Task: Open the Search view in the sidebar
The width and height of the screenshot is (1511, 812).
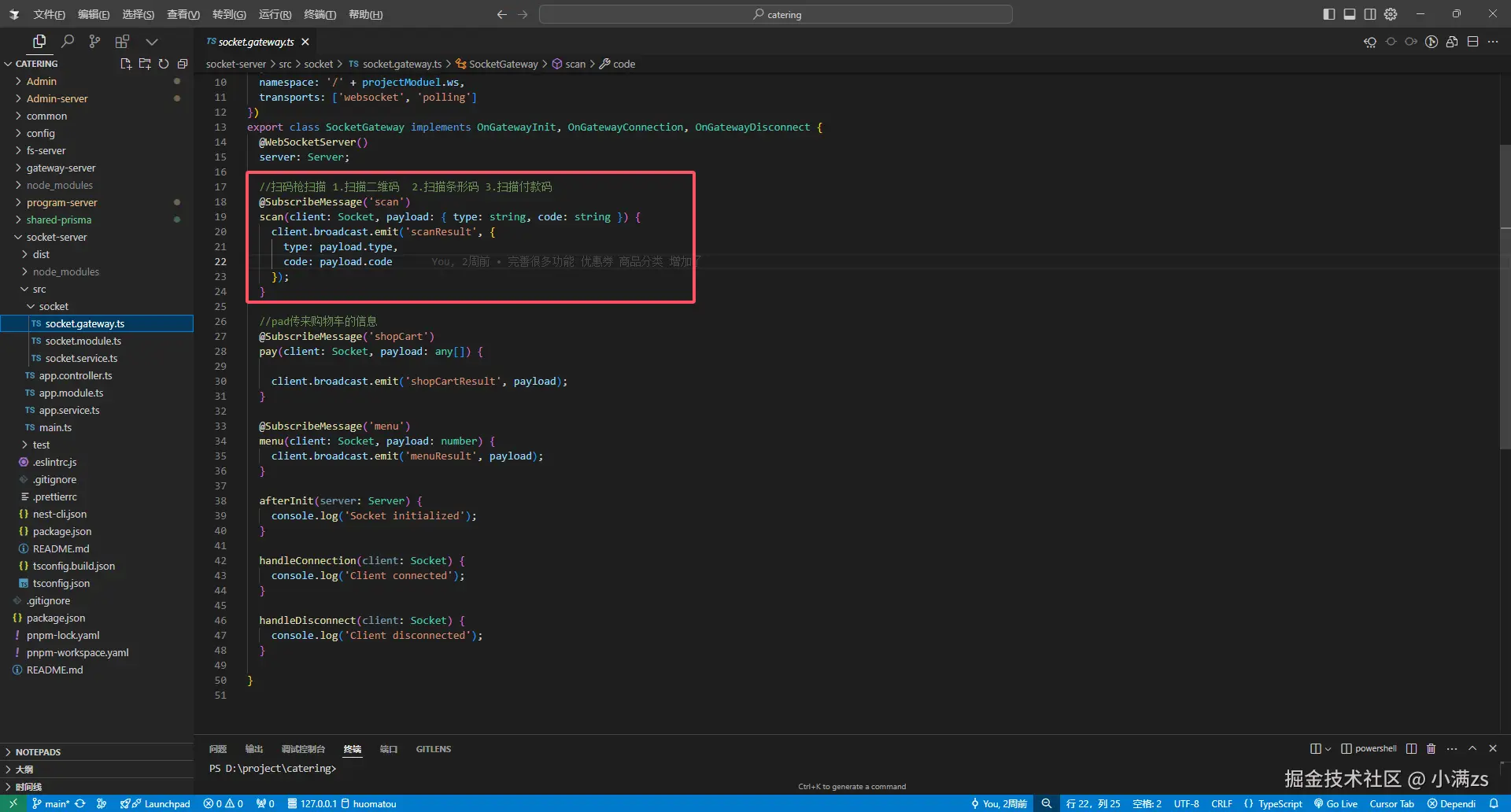Action: 68,42
